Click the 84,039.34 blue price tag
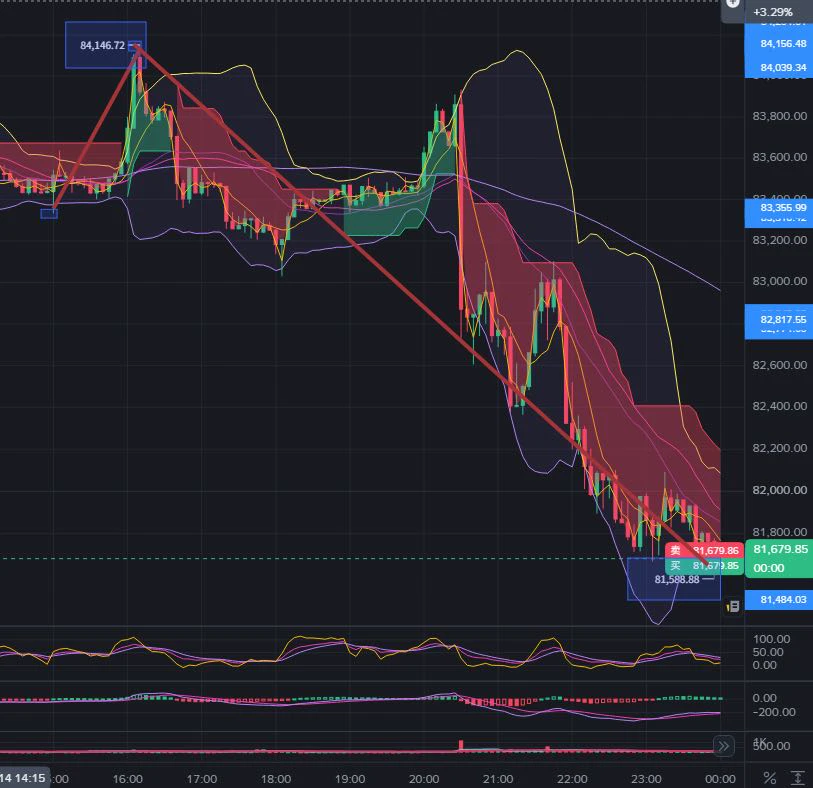 click(x=783, y=67)
